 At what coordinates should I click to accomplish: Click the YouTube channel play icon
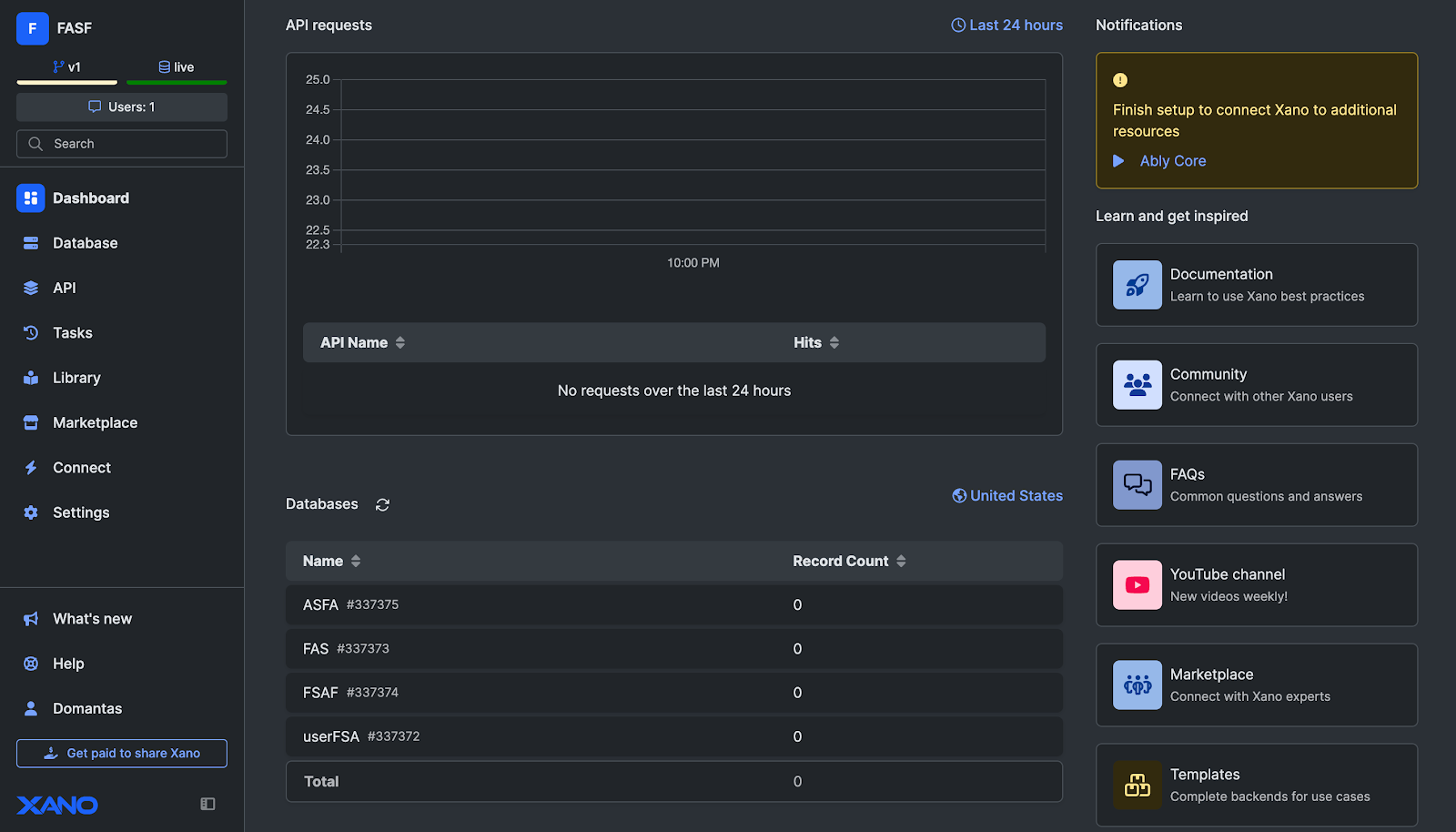click(1137, 585)
